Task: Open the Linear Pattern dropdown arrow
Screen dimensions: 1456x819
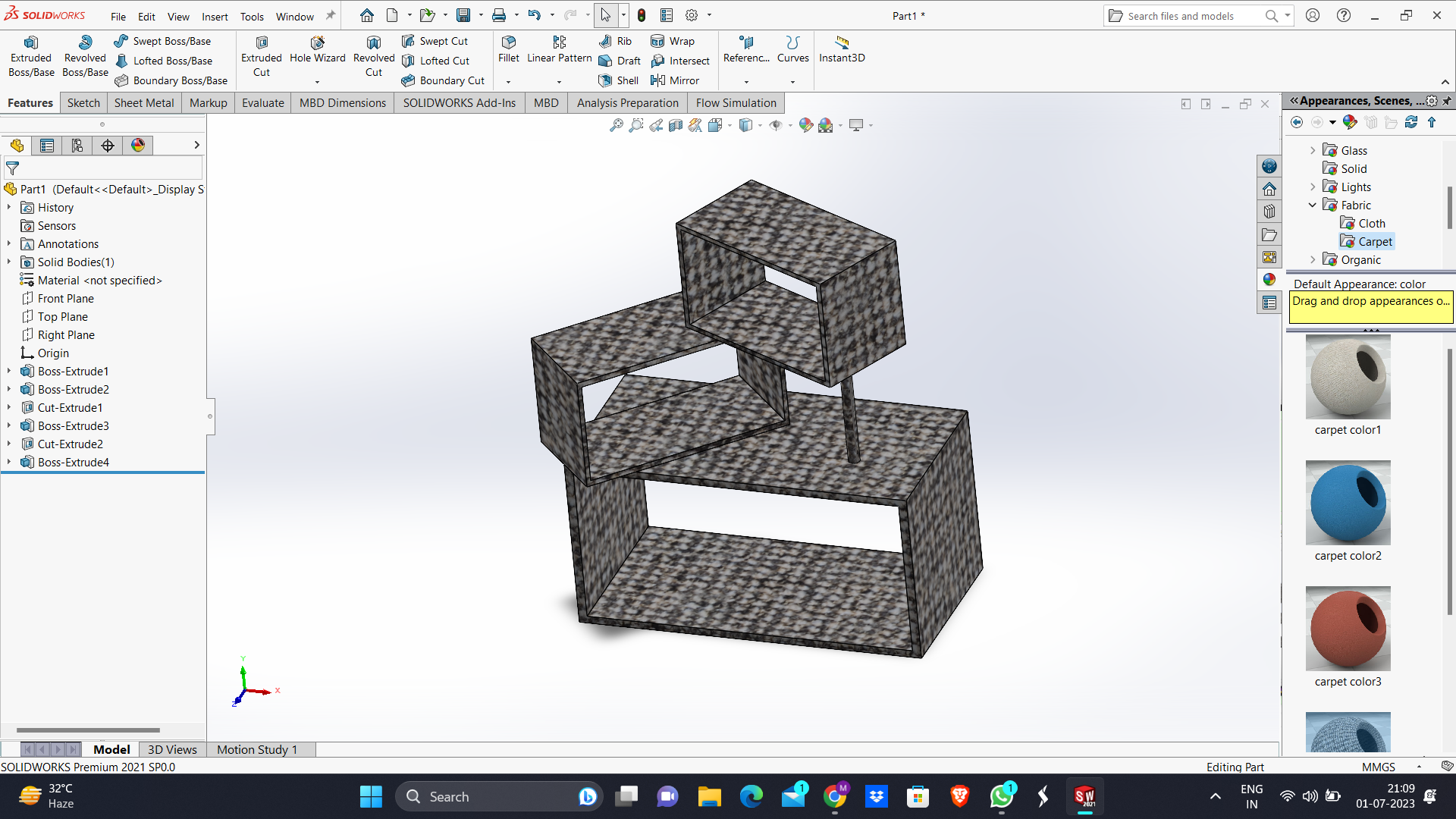Action: pyautogui.click(x=559, y=82)
